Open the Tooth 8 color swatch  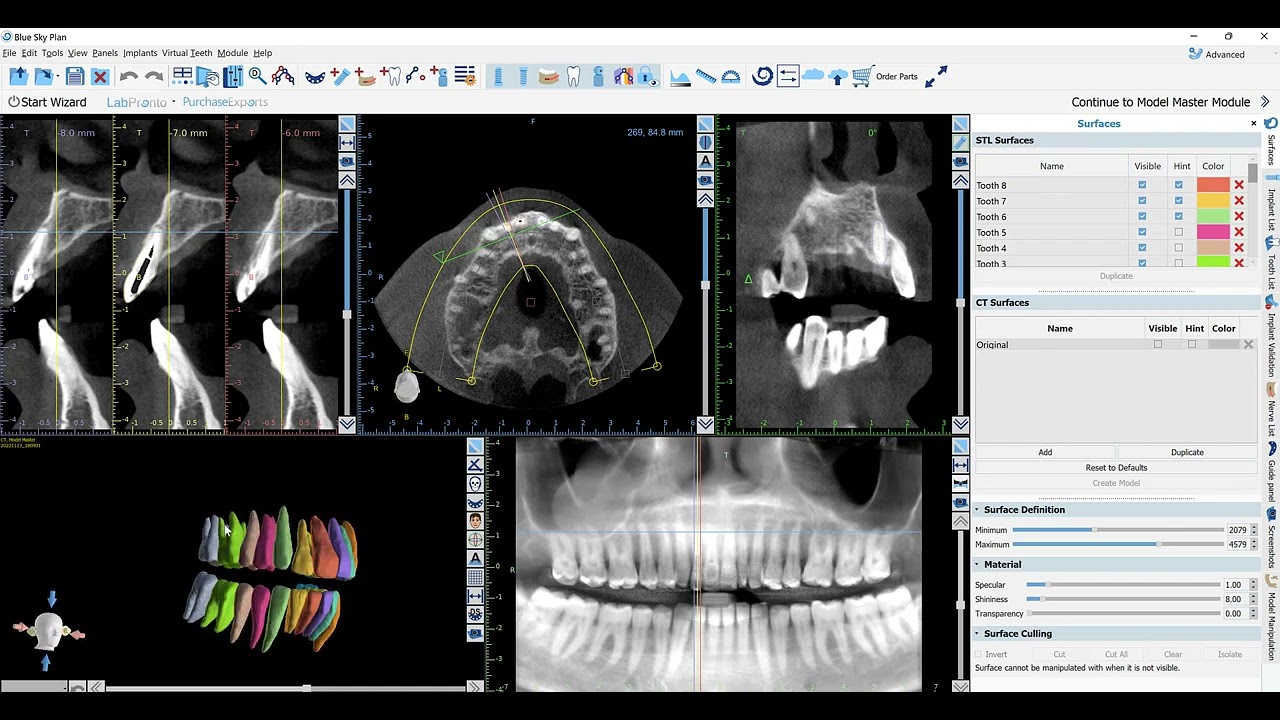(x=1213, y=185)
